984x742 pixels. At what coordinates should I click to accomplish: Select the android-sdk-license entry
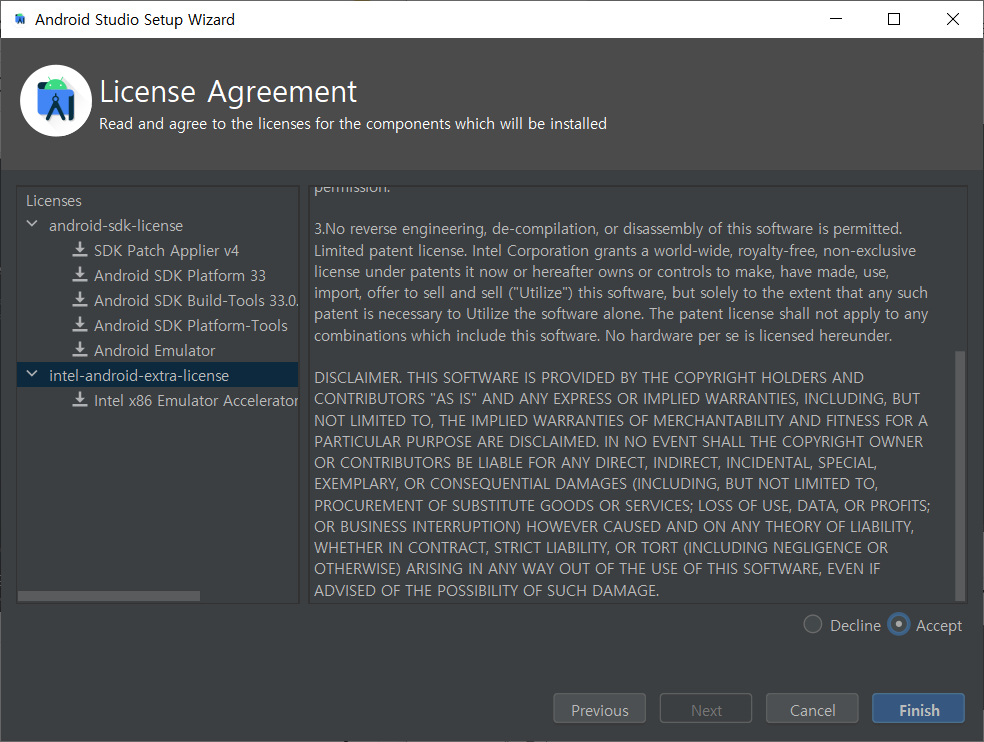pos(116,225)
